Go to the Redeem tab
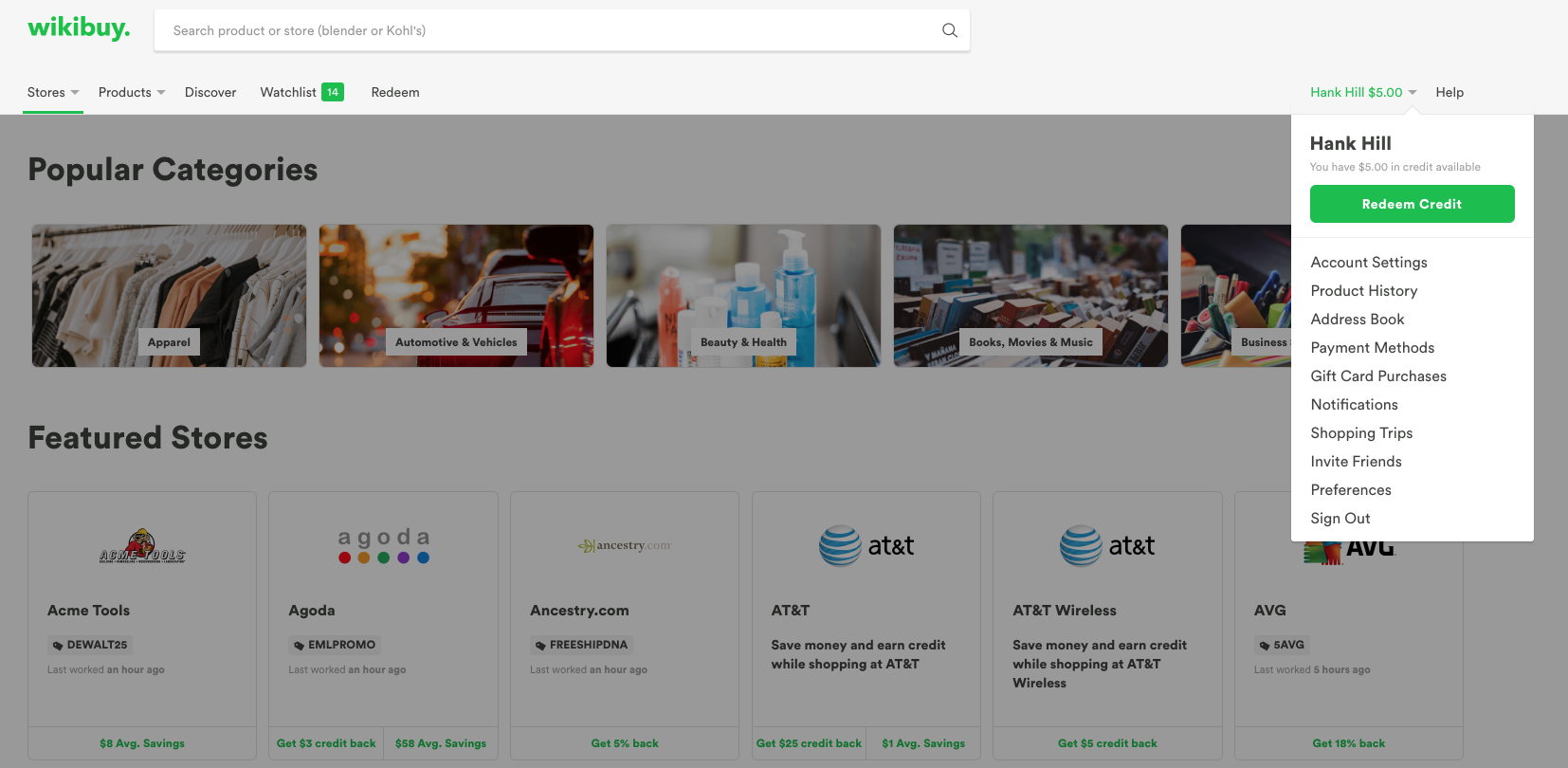The height and width of the screenshot is (768, 1568). coord(395,92)
